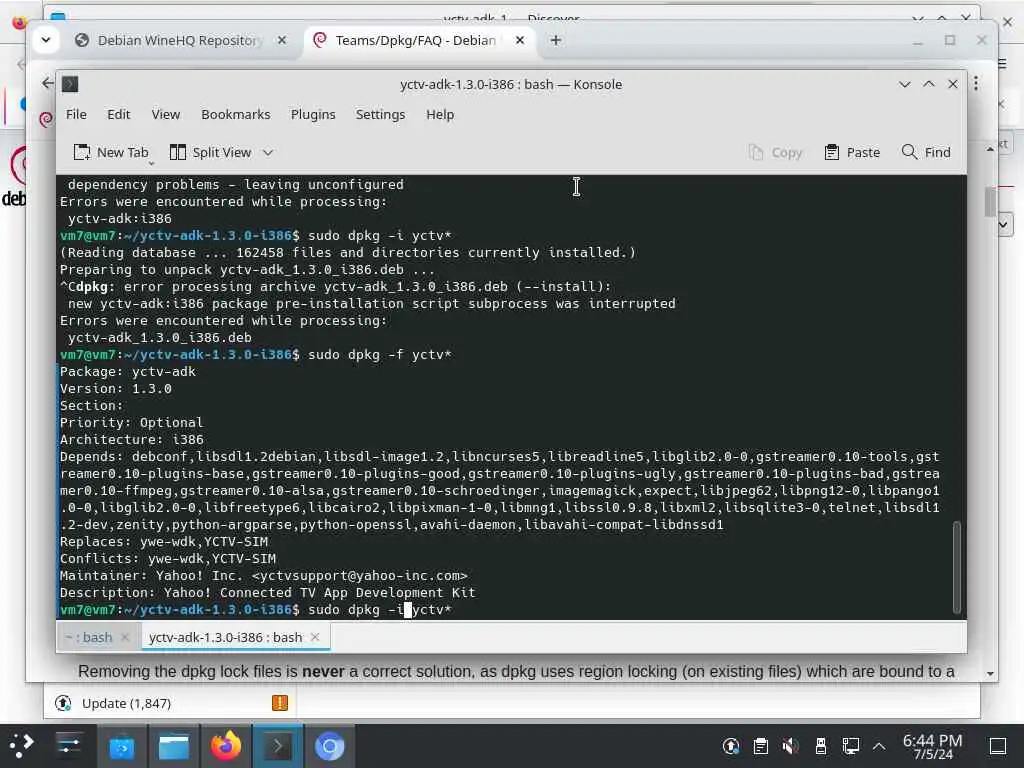Click the 'Conflicts: ywe-wdk,YCTV-SIM' line
This screenshot has width=1024, height=768.
pyautogui.click(x=168, y=558)
